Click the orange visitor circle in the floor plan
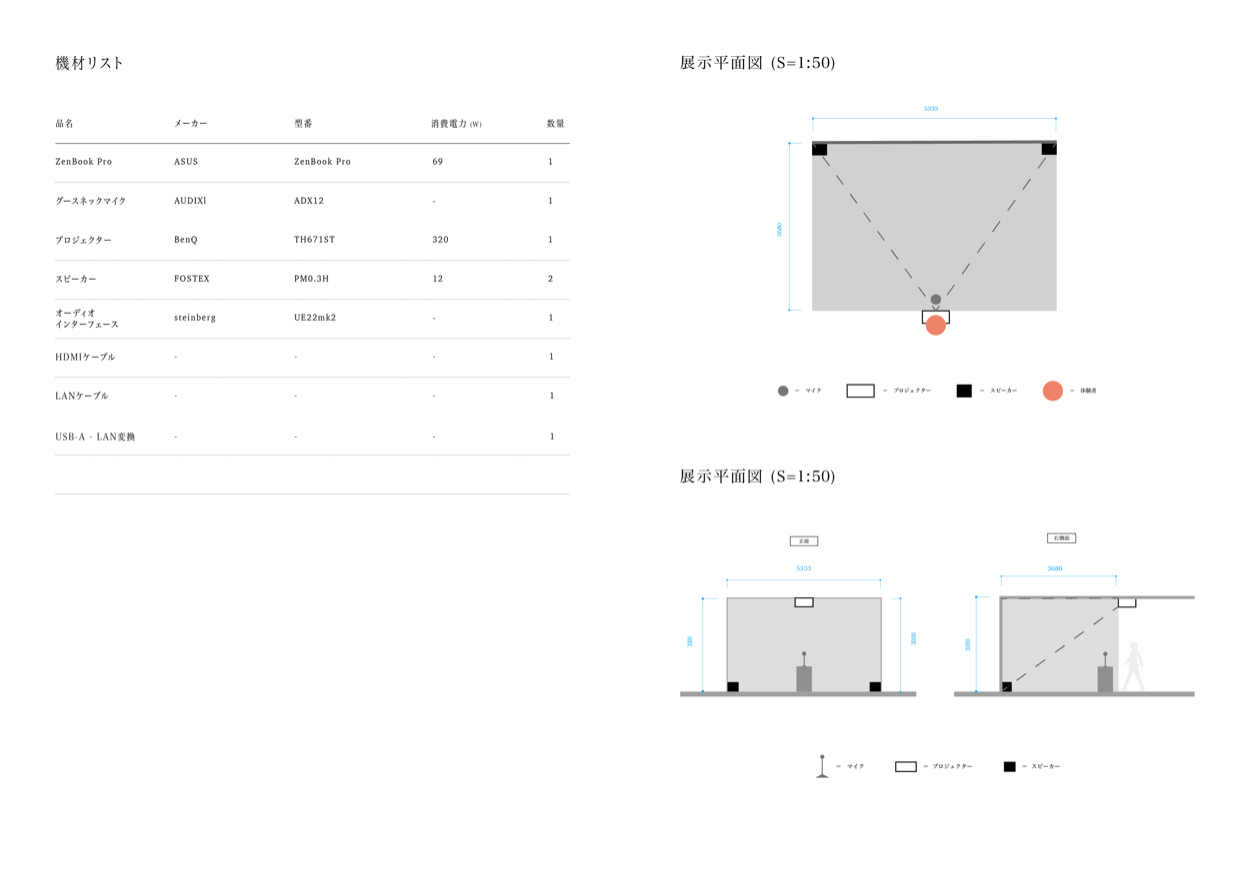1250x876 pixels. click(x=935, y=325)
